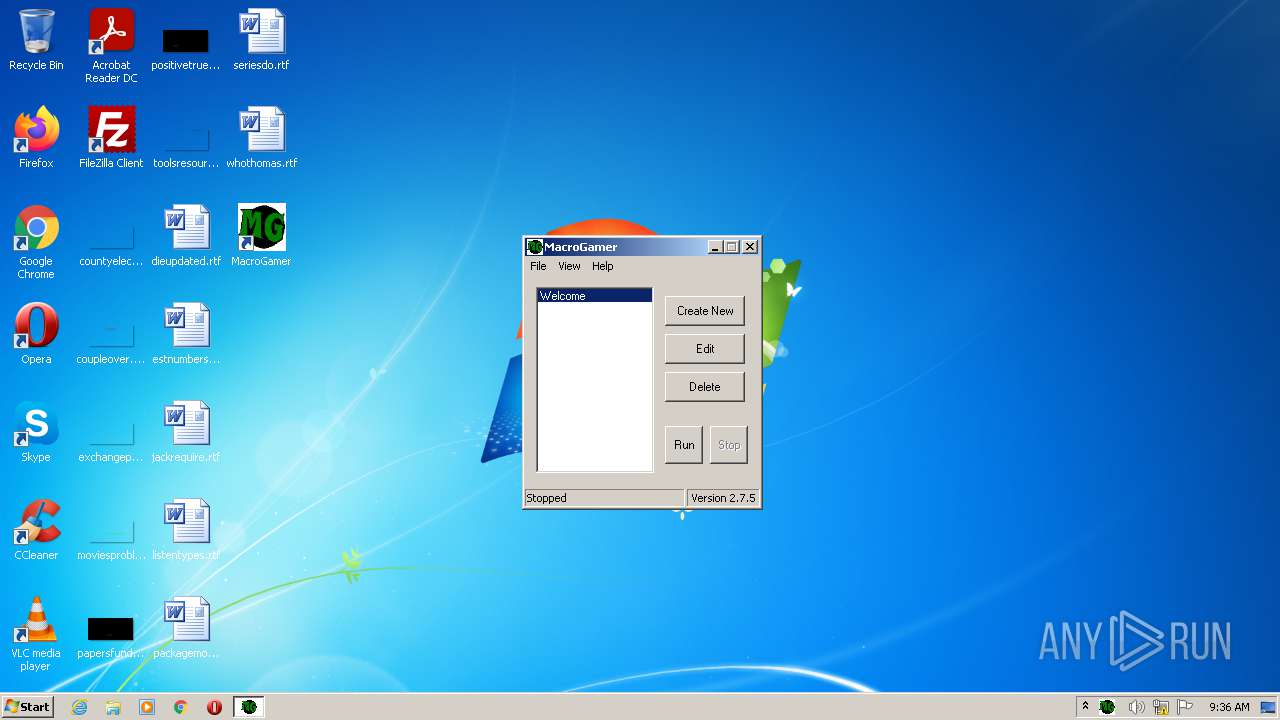Open dieupdated.rtf document icon

186,236
